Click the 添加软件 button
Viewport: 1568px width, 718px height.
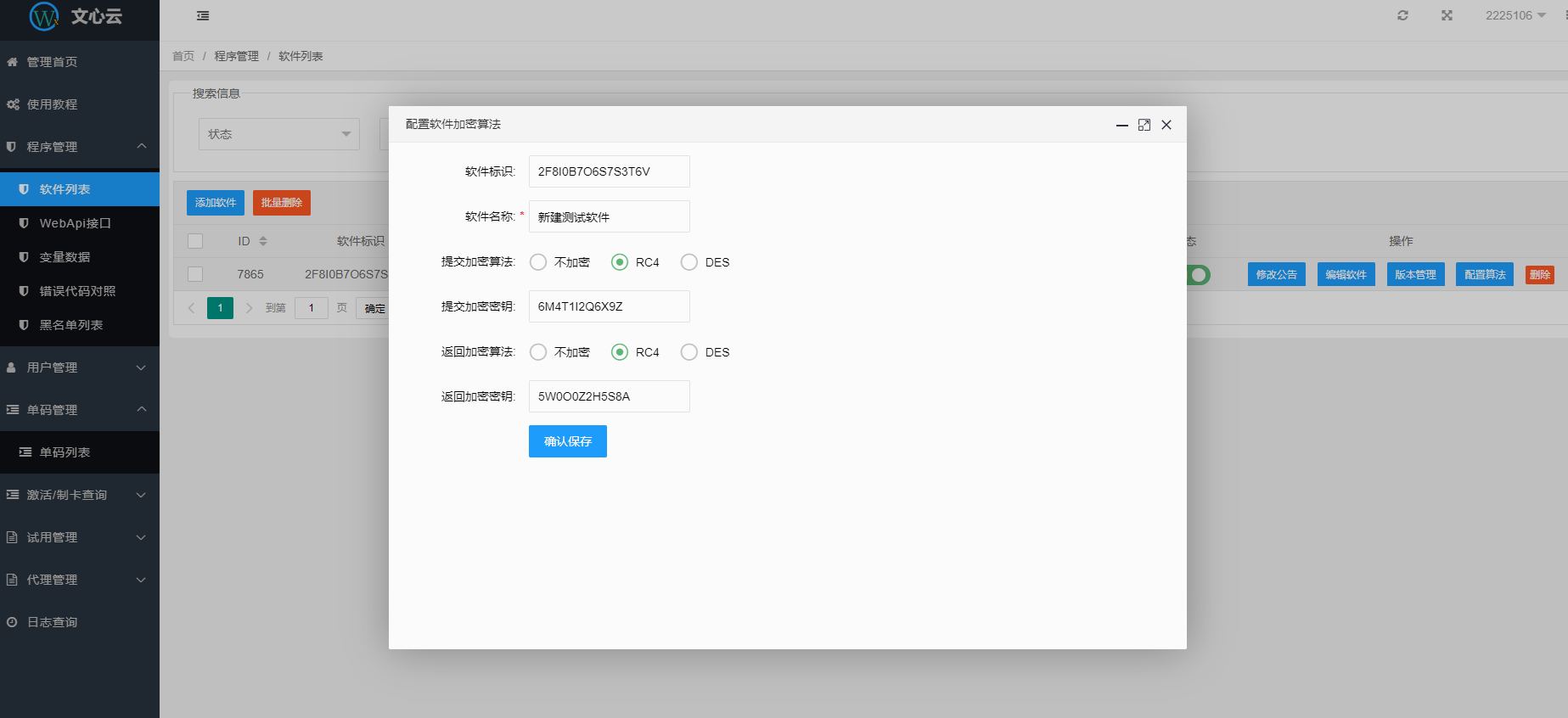point(216,203)
